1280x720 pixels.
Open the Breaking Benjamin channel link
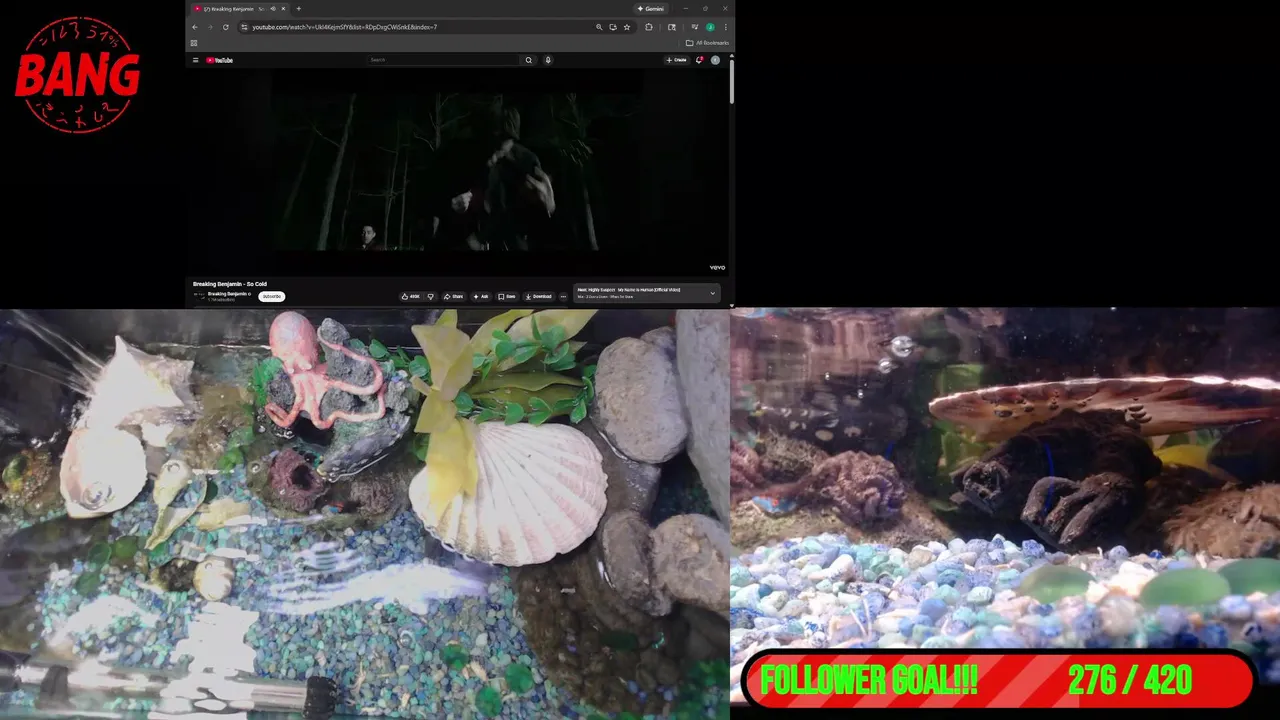coord(229,294)
